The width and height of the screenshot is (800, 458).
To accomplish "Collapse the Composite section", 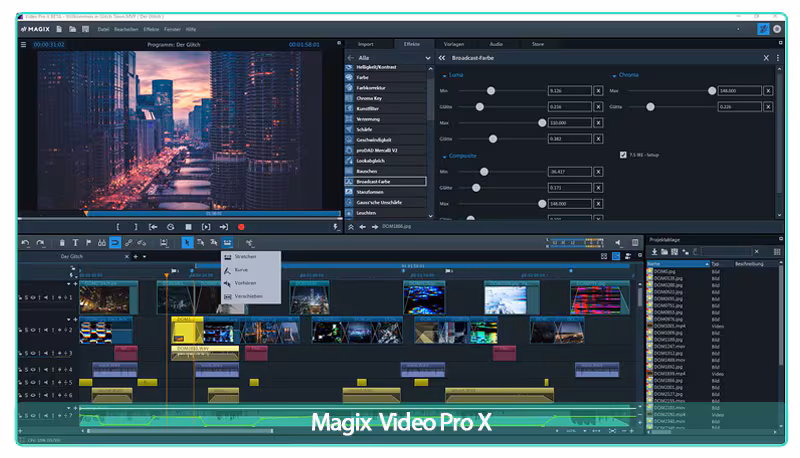I will point(444,157).
